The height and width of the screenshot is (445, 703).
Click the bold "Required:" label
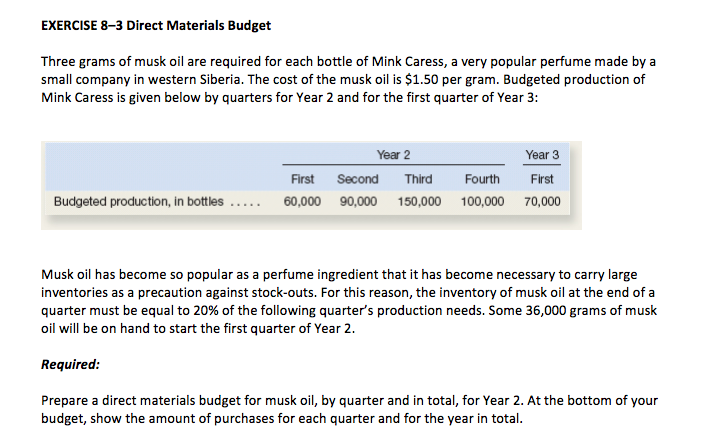click(72, 364)
